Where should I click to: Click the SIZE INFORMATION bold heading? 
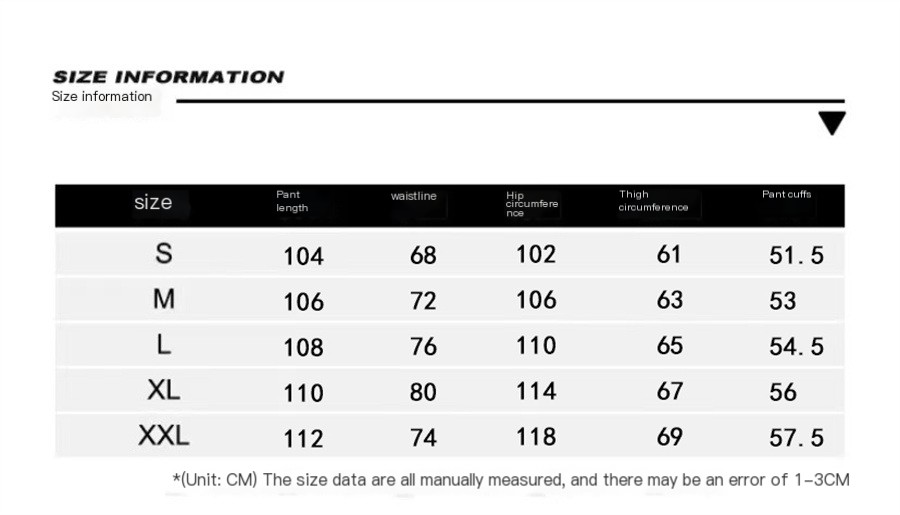click(168, 77)
